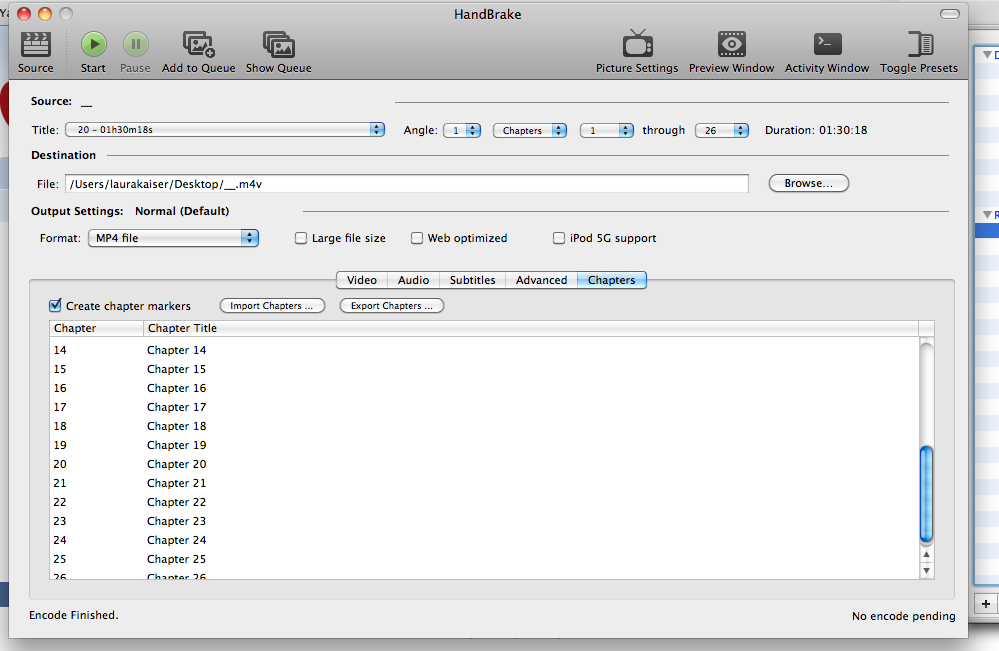Open the Activity Window terminal icon
The image size is (999, 651).
827,44
